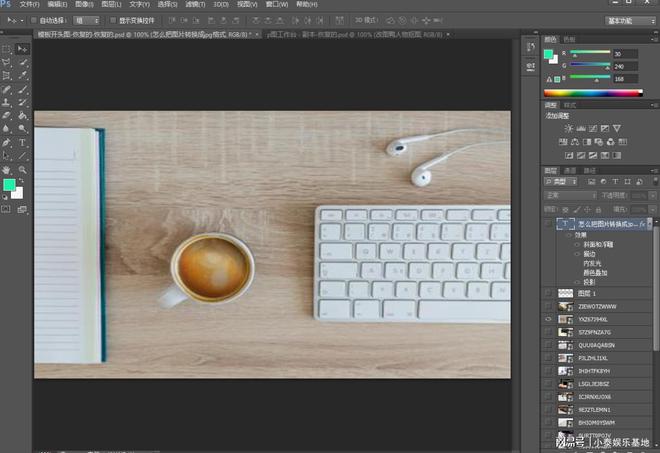Select the Blur tool
Image resolution: width=660 pixels, height=453 pixels.
pos(6,129)
